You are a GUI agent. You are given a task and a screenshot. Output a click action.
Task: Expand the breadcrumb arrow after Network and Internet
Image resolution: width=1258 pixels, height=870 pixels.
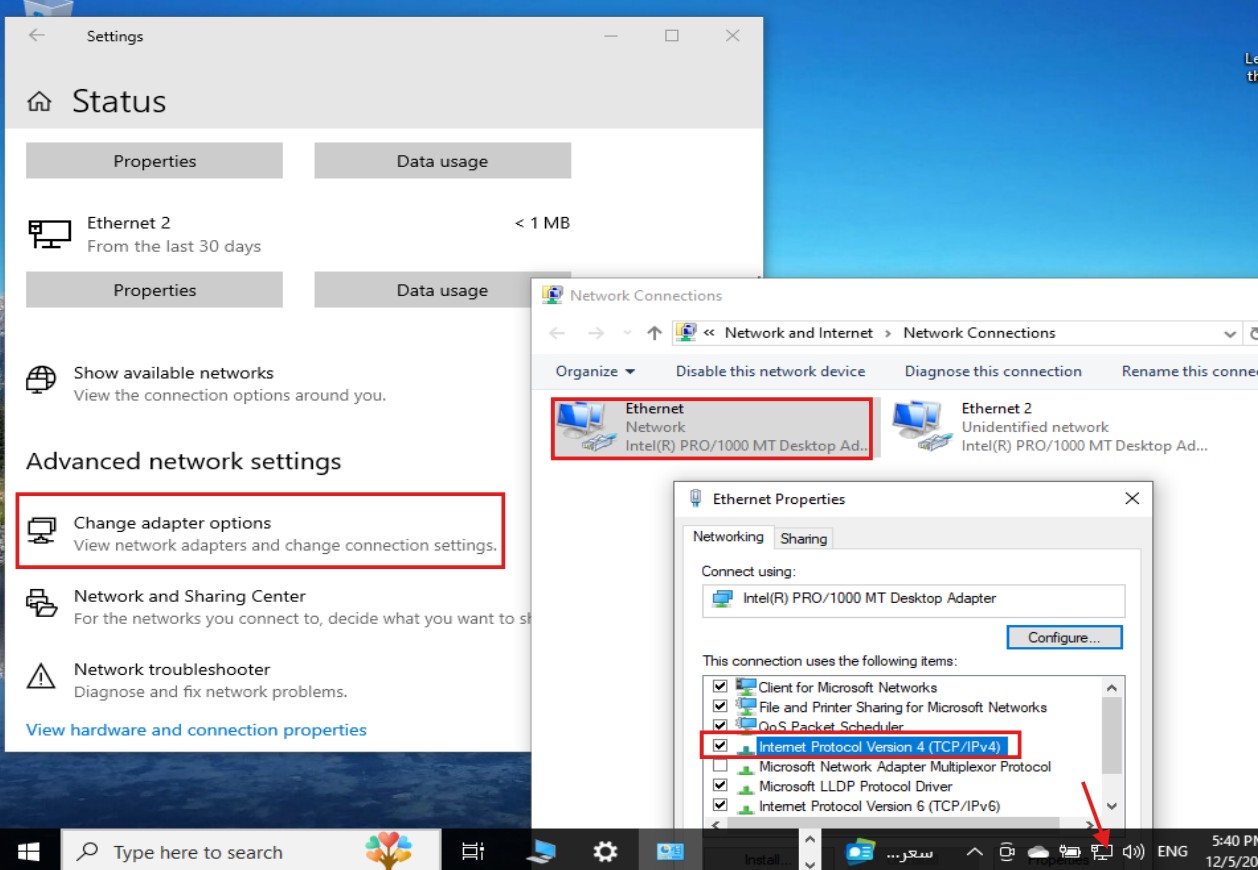pyautogui.click(x=888, y=333)
